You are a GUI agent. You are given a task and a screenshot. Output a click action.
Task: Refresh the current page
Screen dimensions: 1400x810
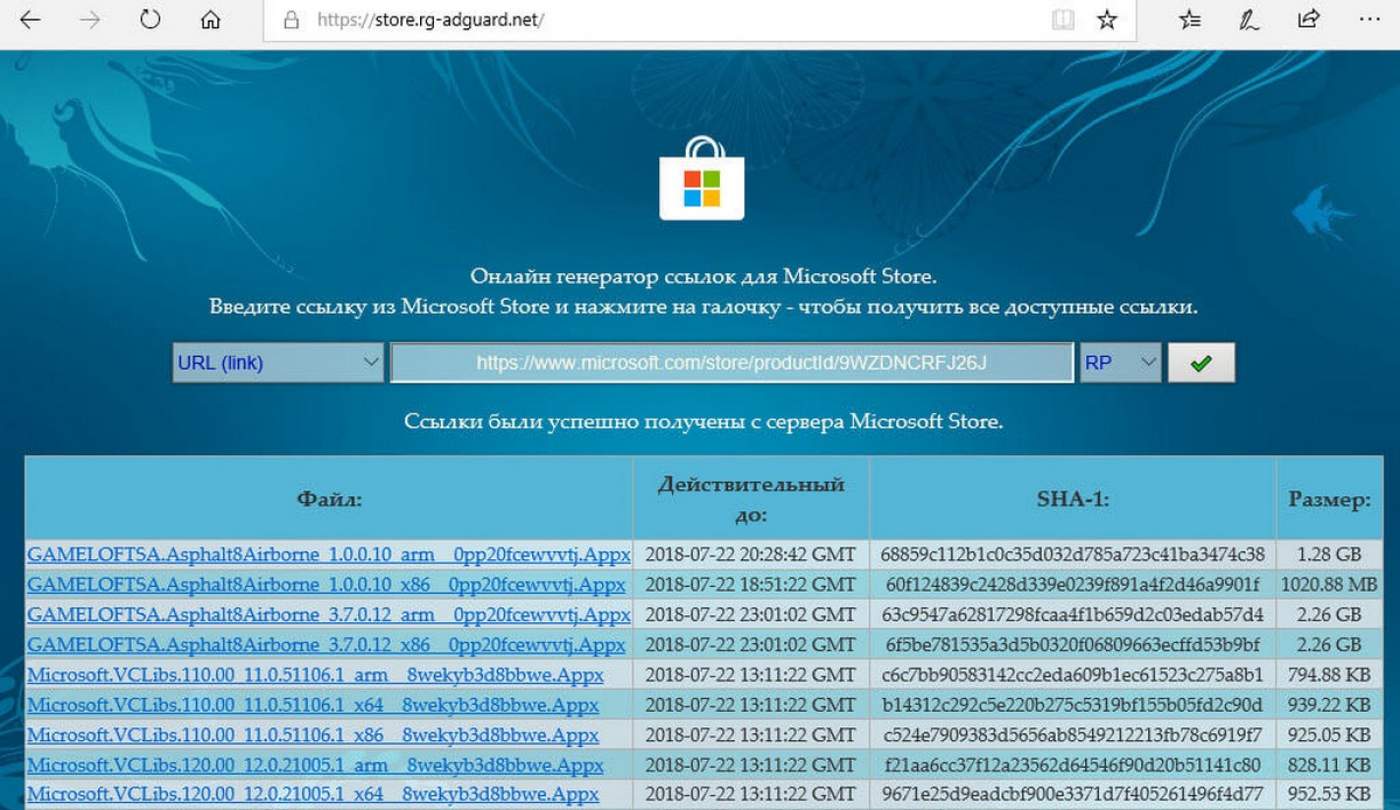click(150, 20)
